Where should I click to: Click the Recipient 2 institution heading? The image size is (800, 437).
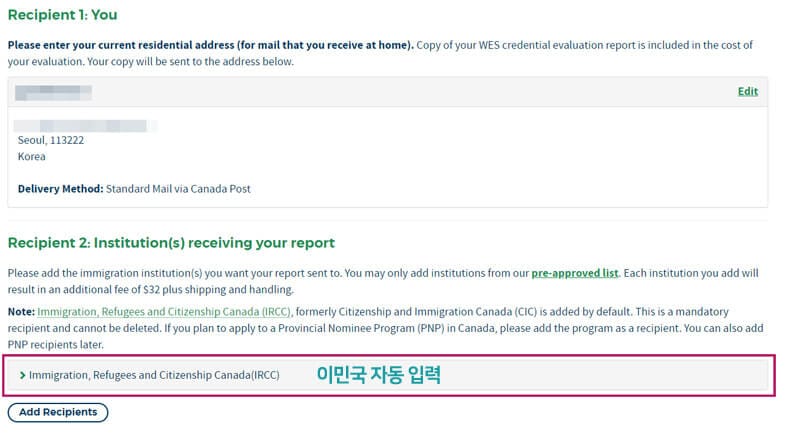[x=171, y=243]
